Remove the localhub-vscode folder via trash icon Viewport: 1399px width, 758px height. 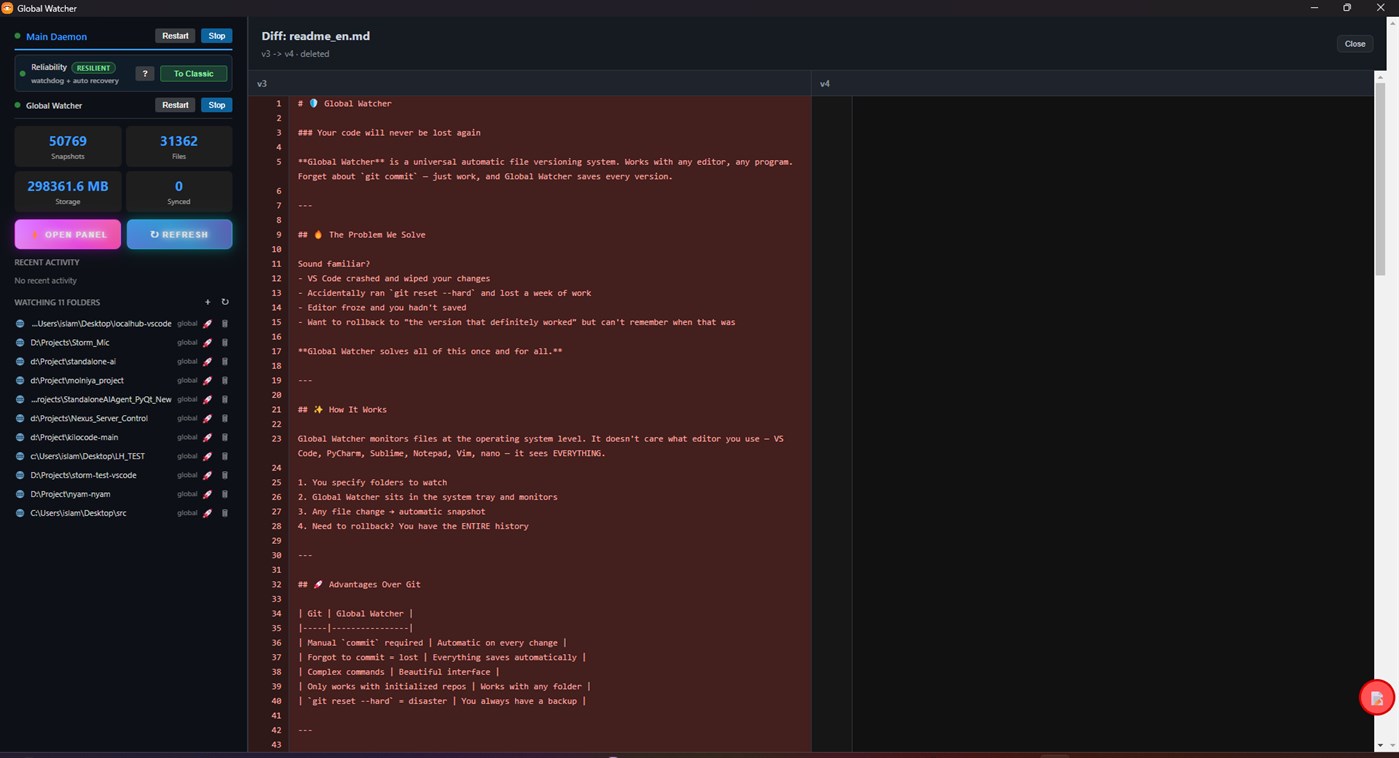point(225,324)
